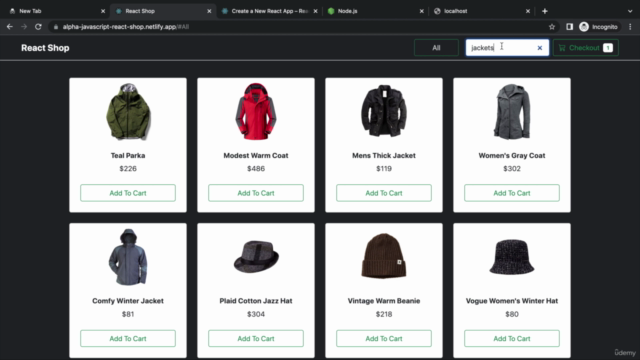Click the Teal Parka product name
This screenshot has height=360, width=640.
(x=128, y=156)
